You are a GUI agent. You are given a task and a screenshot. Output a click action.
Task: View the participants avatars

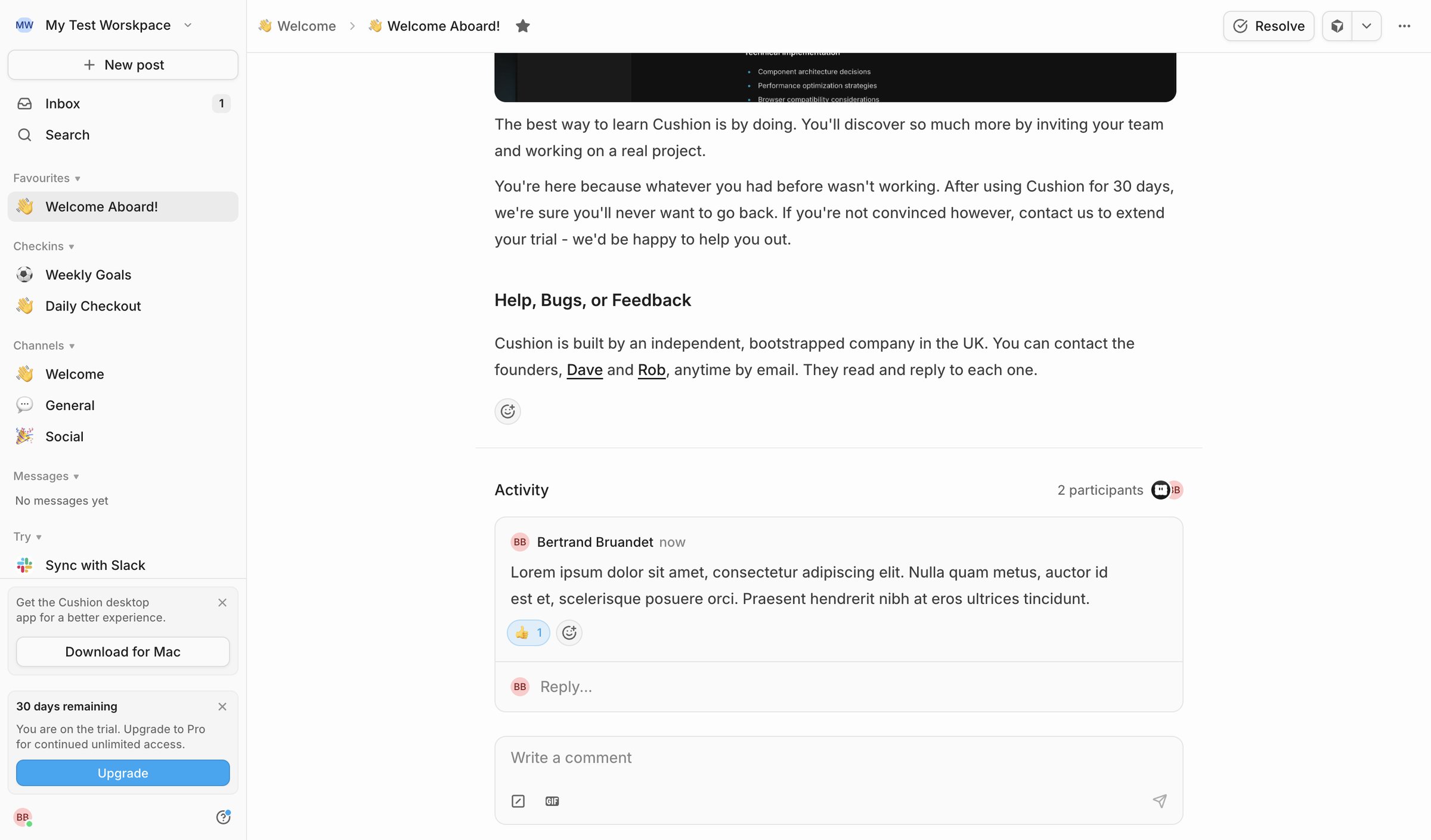(x=1167, y=490)
